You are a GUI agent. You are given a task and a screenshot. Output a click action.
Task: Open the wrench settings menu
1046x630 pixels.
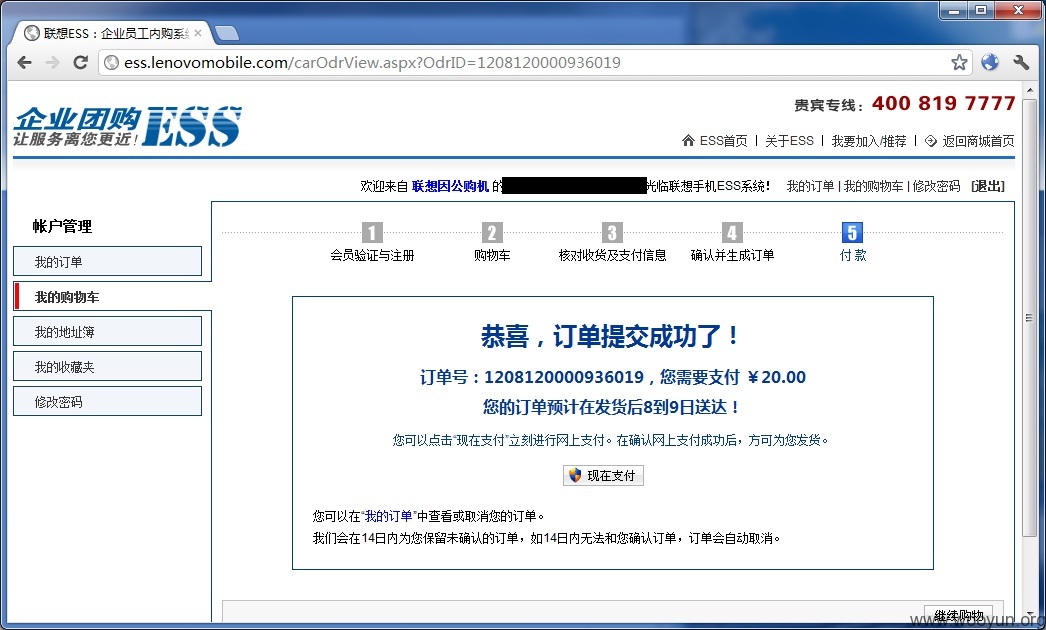click(1021, 63)
